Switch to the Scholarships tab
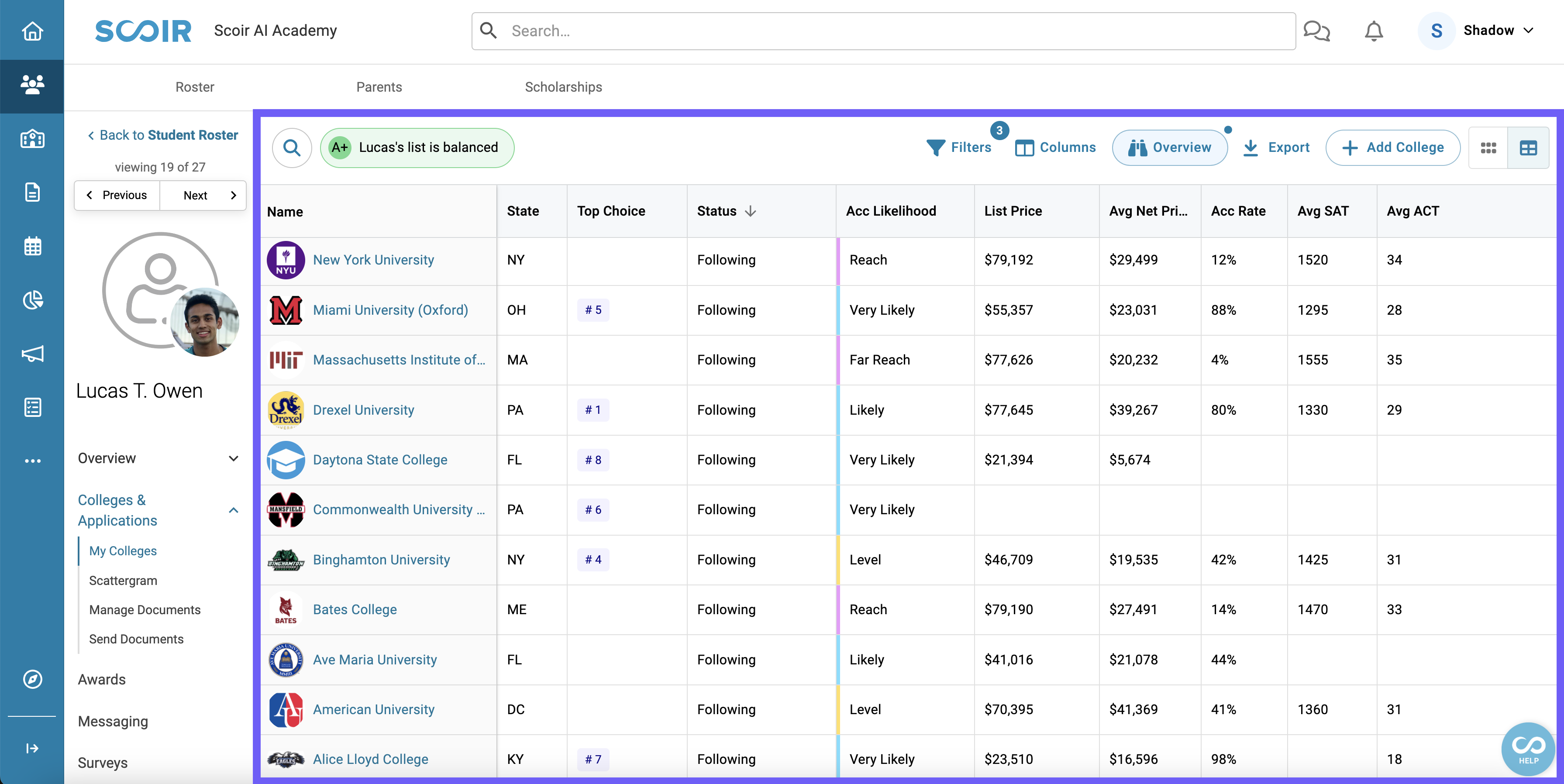 563,87
